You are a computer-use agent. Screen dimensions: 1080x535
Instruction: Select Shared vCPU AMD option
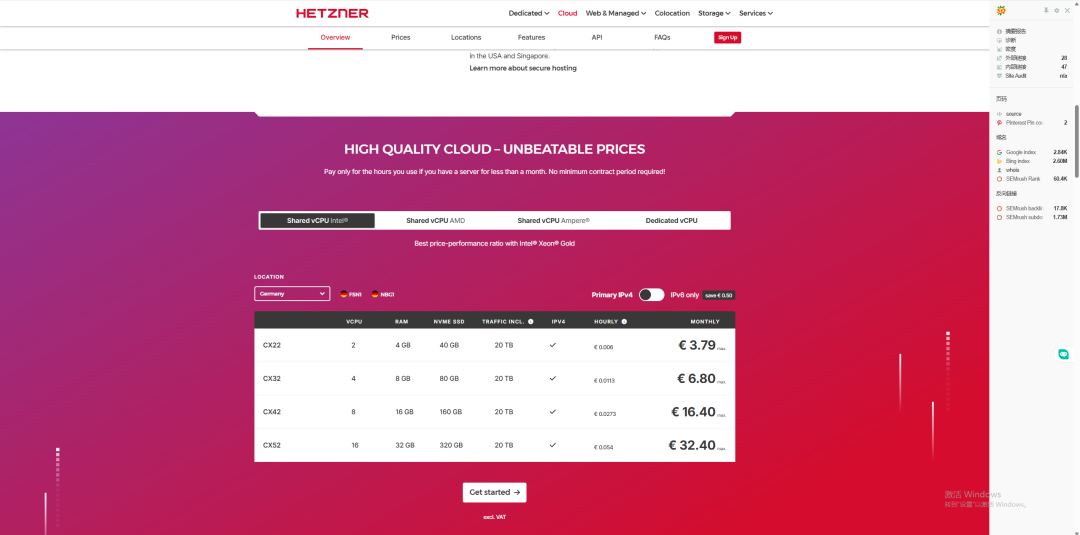435,221
